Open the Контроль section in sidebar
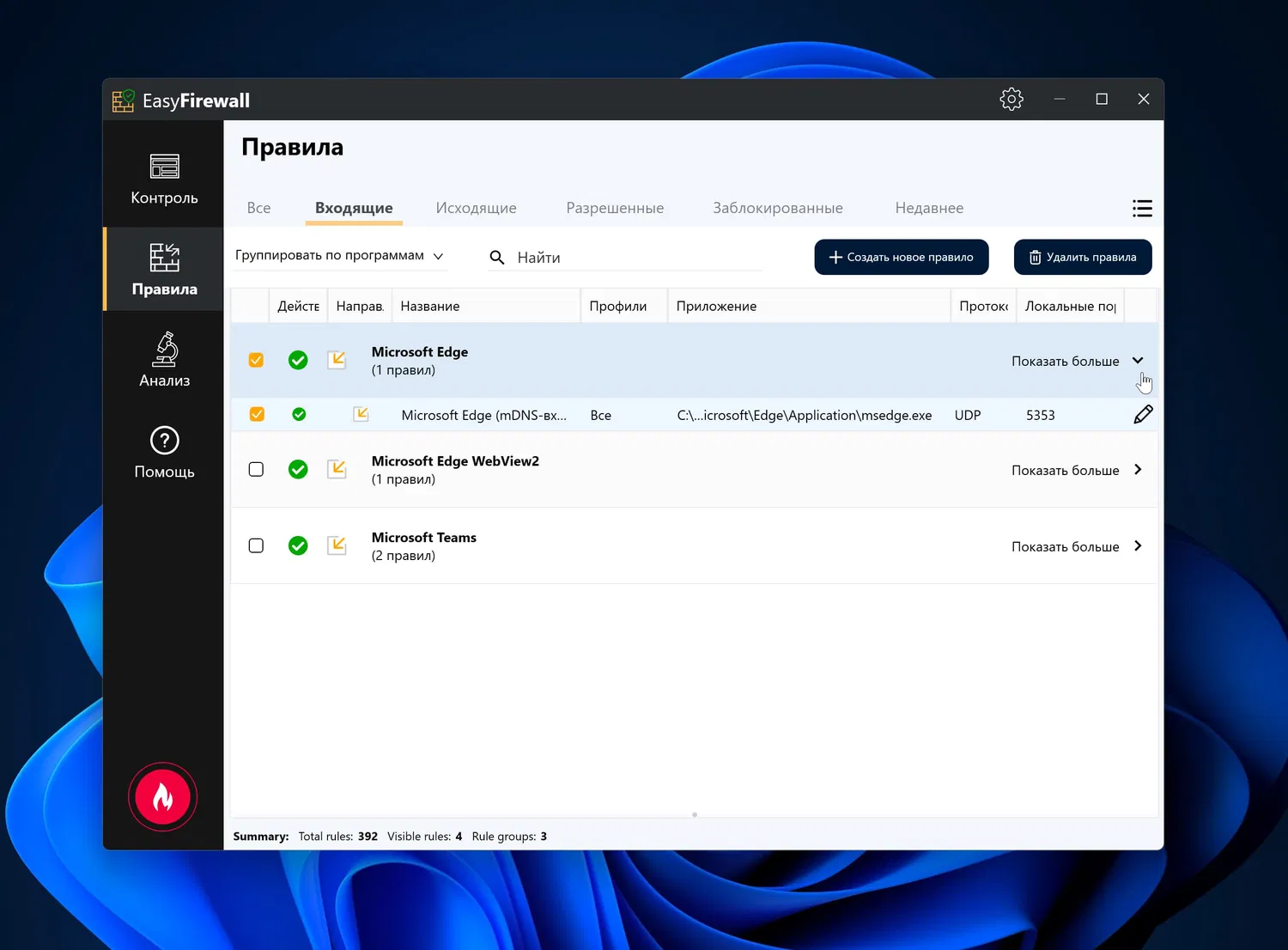Image resolution: width=1288 pixels, height=950 pixels. (x=164, y=180)
